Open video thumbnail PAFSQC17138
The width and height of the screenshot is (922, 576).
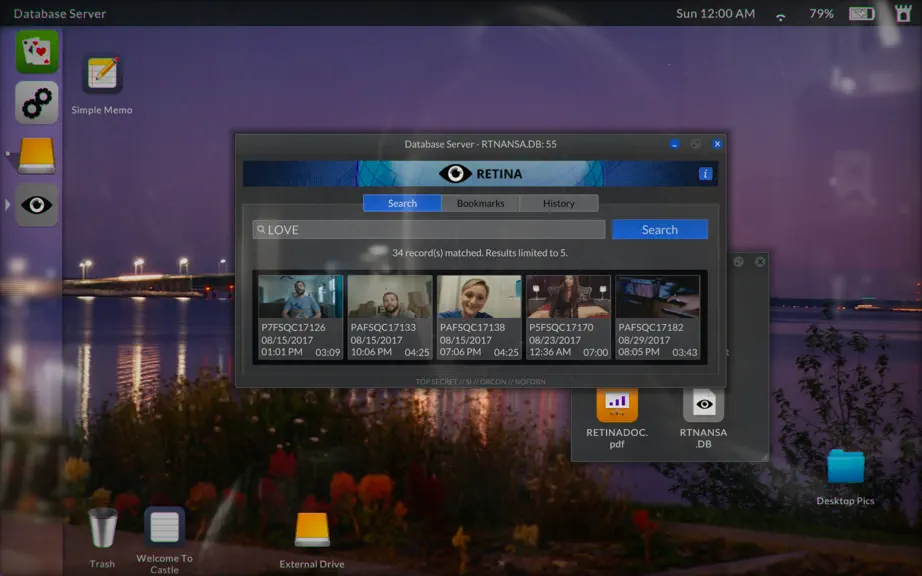coord(479,297)
